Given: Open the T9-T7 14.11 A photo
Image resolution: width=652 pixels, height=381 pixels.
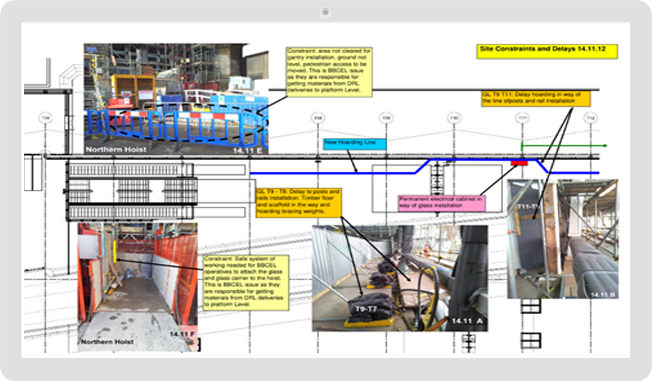Looking at the screenshot, I should click(x=400, y=278).
